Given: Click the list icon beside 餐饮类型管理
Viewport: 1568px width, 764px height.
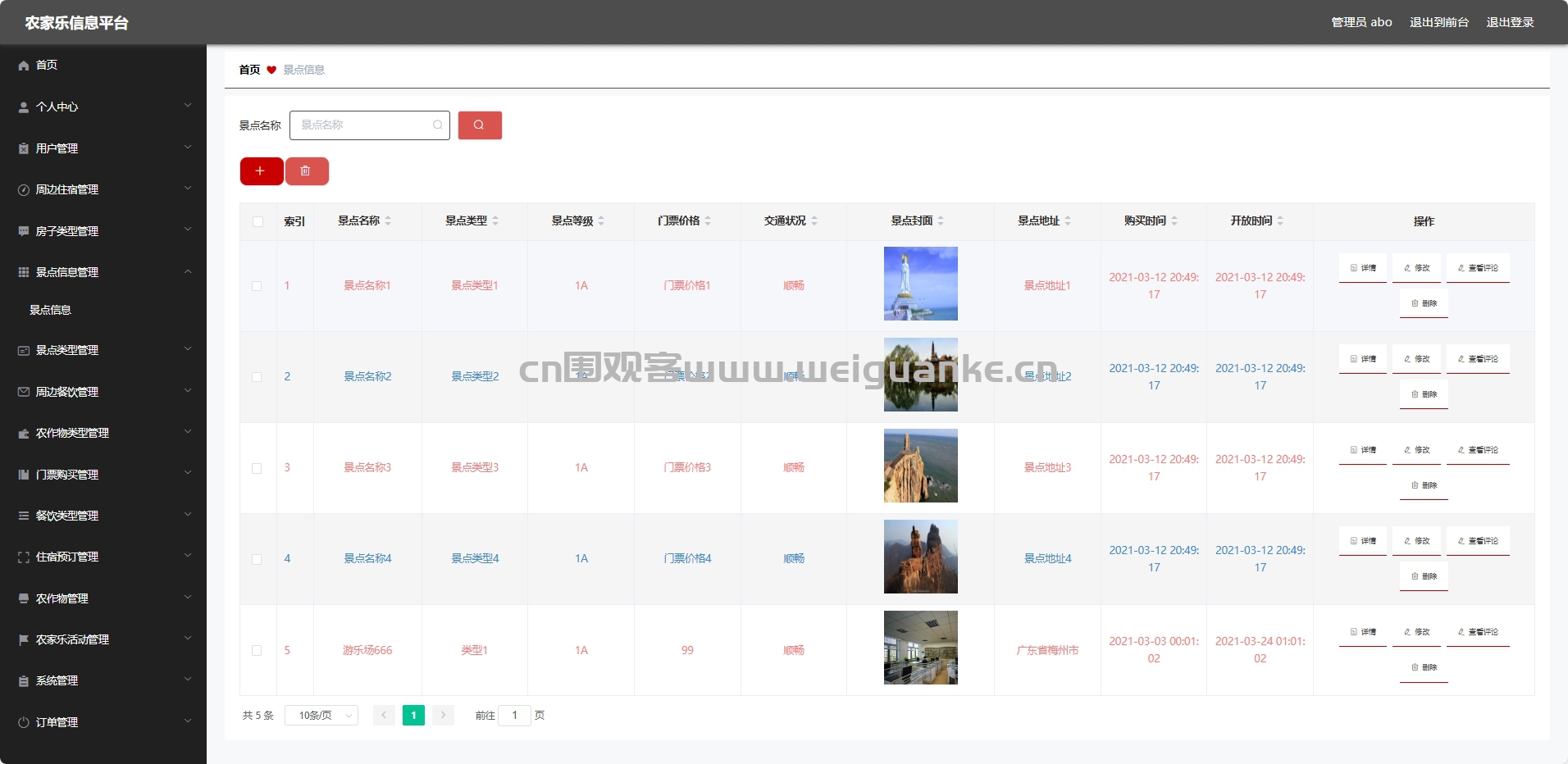Looking at the screenshot, I should 24,516.
